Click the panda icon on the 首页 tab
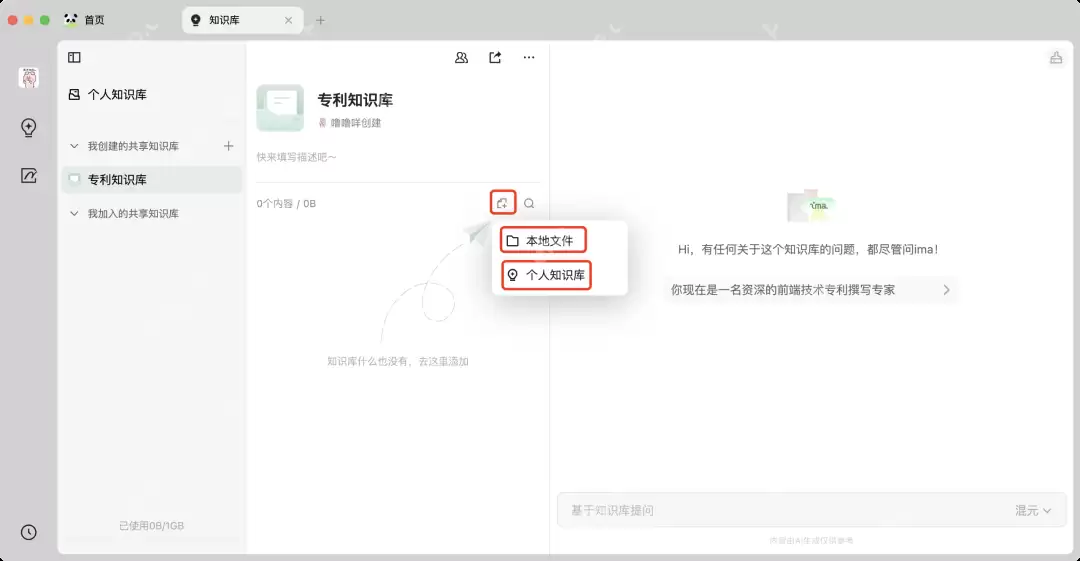 tap(70, 20)
